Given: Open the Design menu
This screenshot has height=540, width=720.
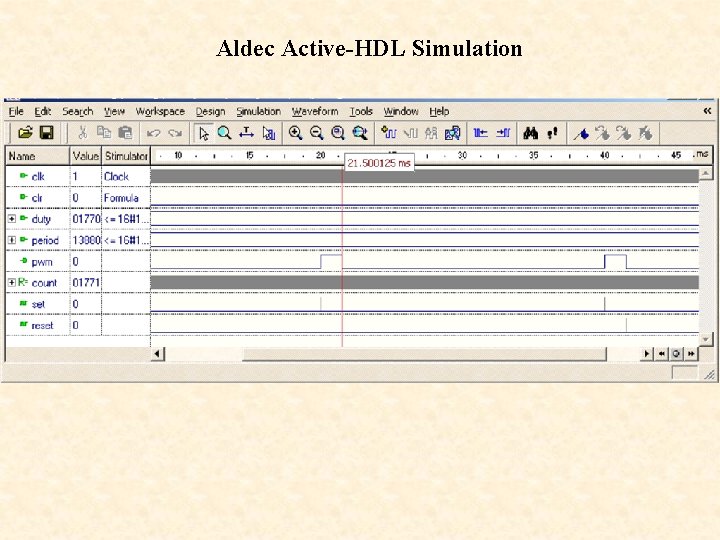Looking at the screenshot, I should point(210,111).
